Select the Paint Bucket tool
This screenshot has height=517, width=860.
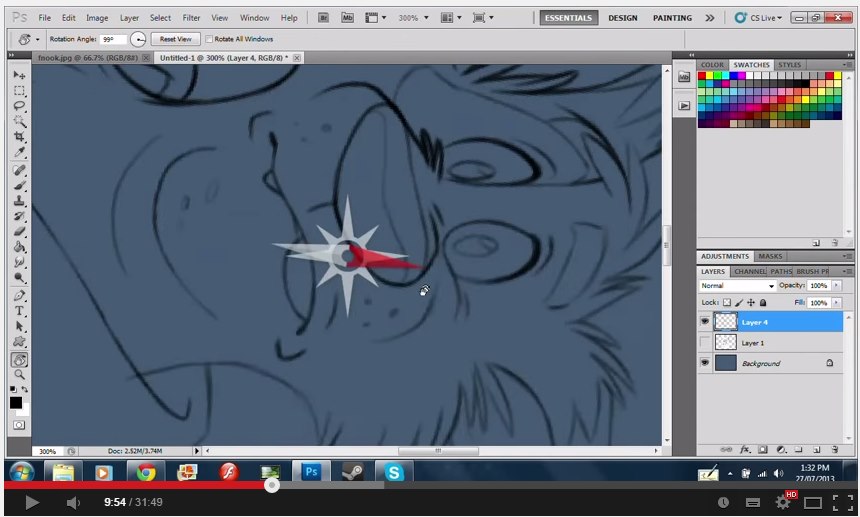point(19,247)
